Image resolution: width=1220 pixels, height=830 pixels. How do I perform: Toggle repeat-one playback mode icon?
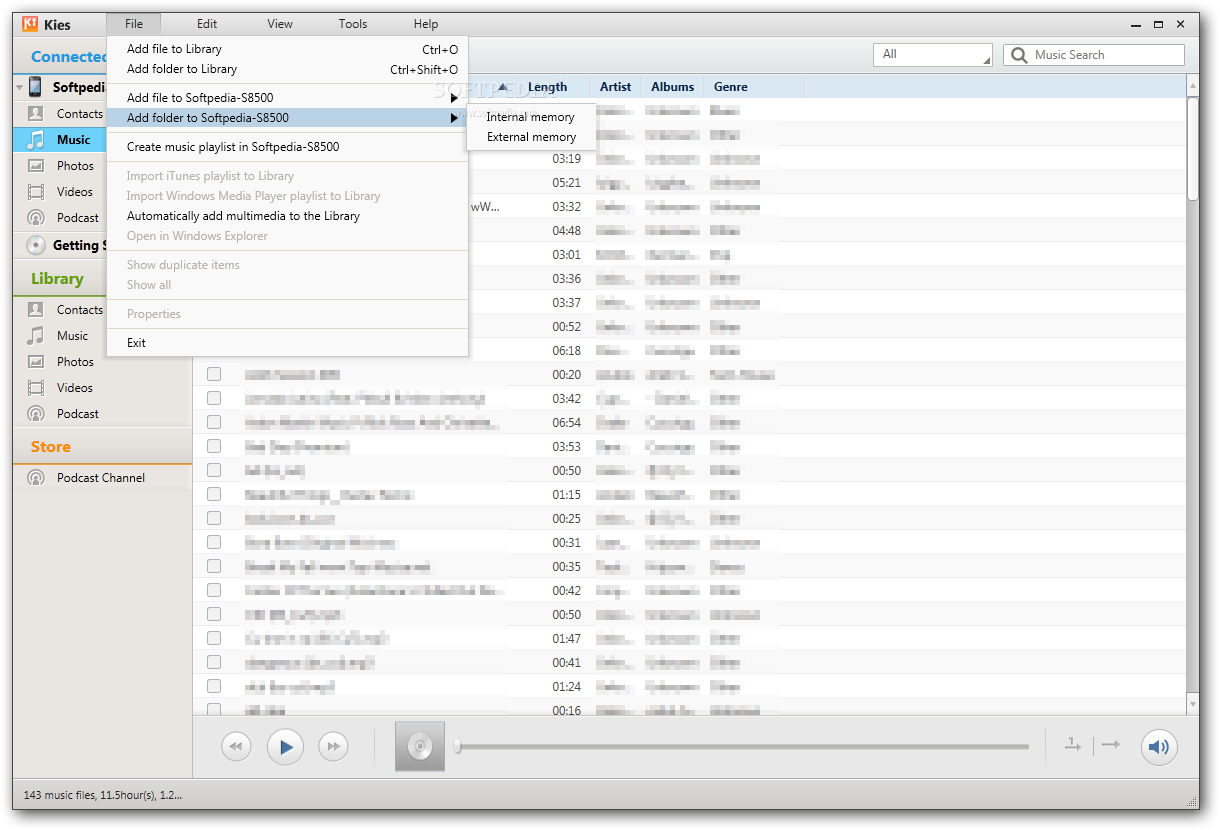(1072, 745)
